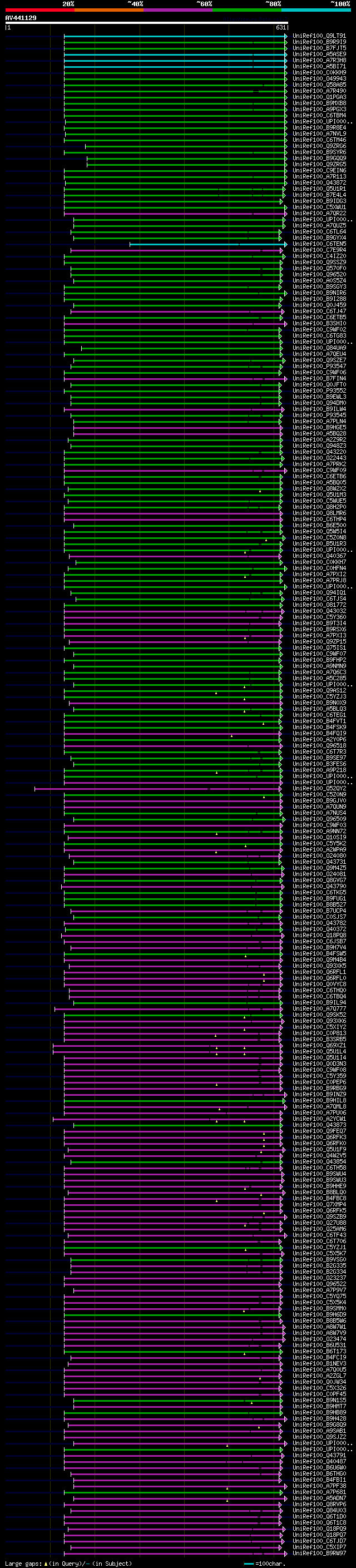The image size is (356, 1568).
Task: Select hit label UniRef100_B9IDG3
Action: click(319, 201)
